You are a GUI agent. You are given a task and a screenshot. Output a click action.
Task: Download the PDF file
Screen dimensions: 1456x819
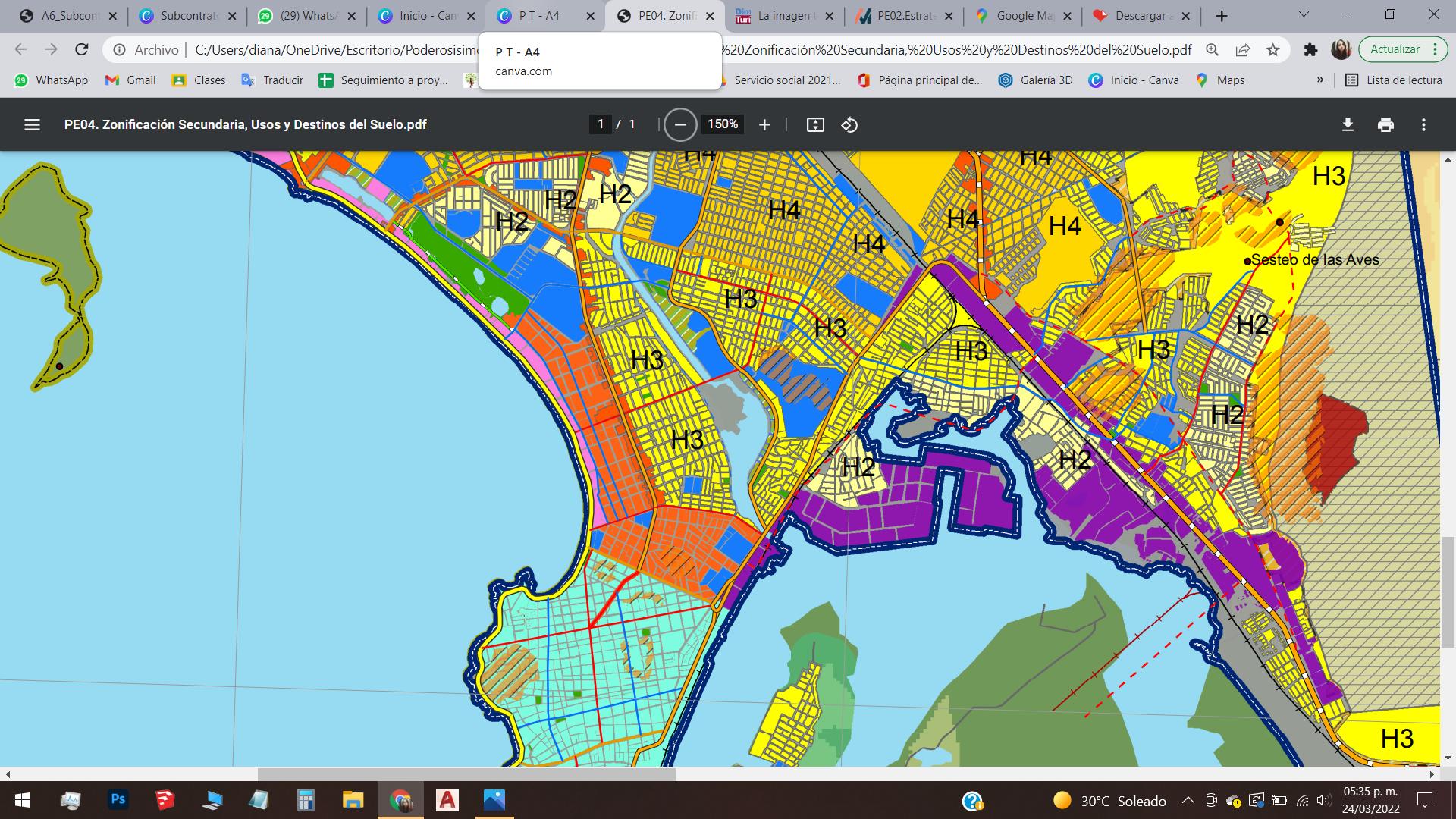coord(1348,124)
